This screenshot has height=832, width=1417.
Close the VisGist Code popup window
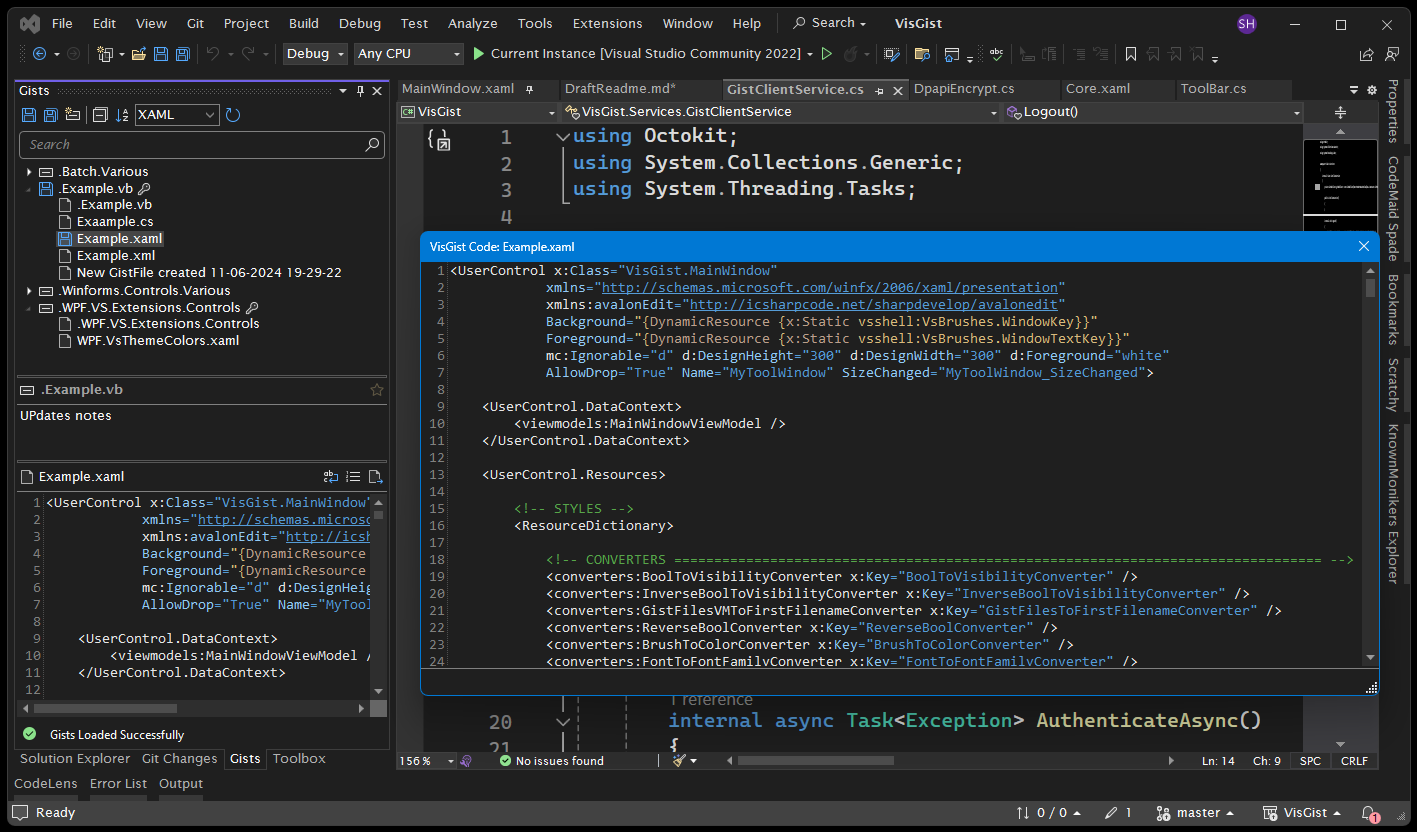tap(1364, 246)
